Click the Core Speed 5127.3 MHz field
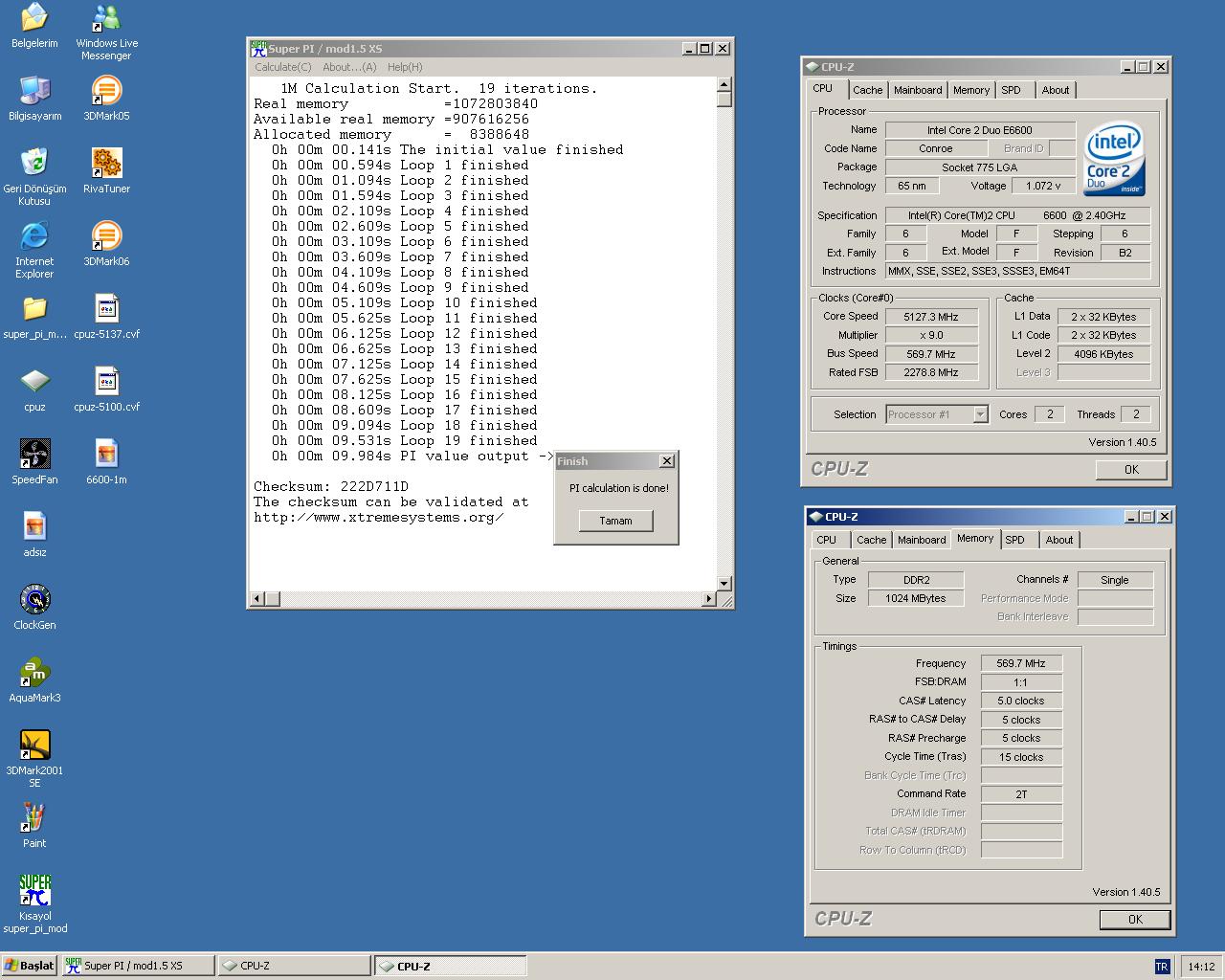Image resolution: width=1225 pixels, height=980 pixels. (931, 317)
